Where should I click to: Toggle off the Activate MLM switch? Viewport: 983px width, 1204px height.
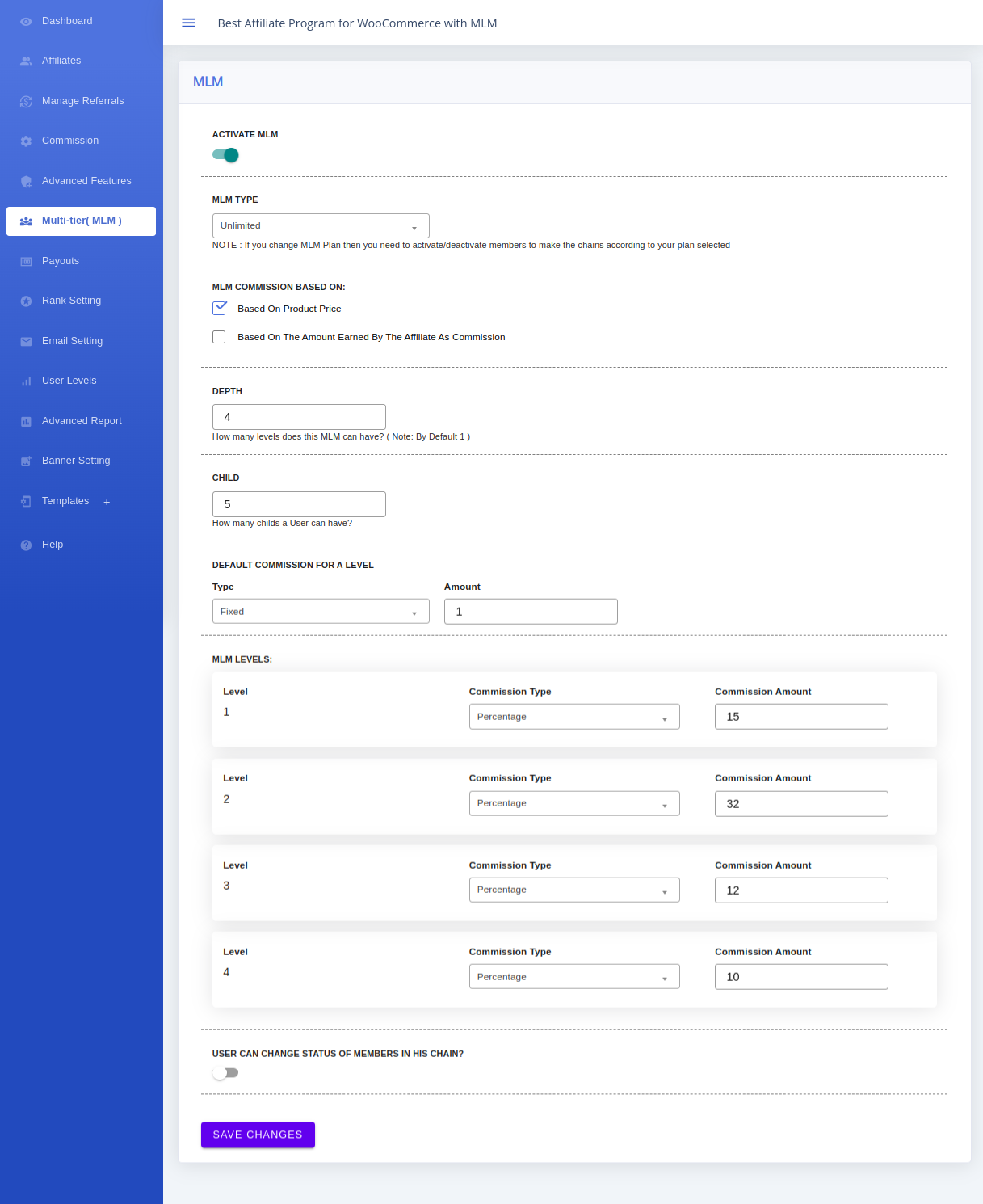tap(225, 154)
